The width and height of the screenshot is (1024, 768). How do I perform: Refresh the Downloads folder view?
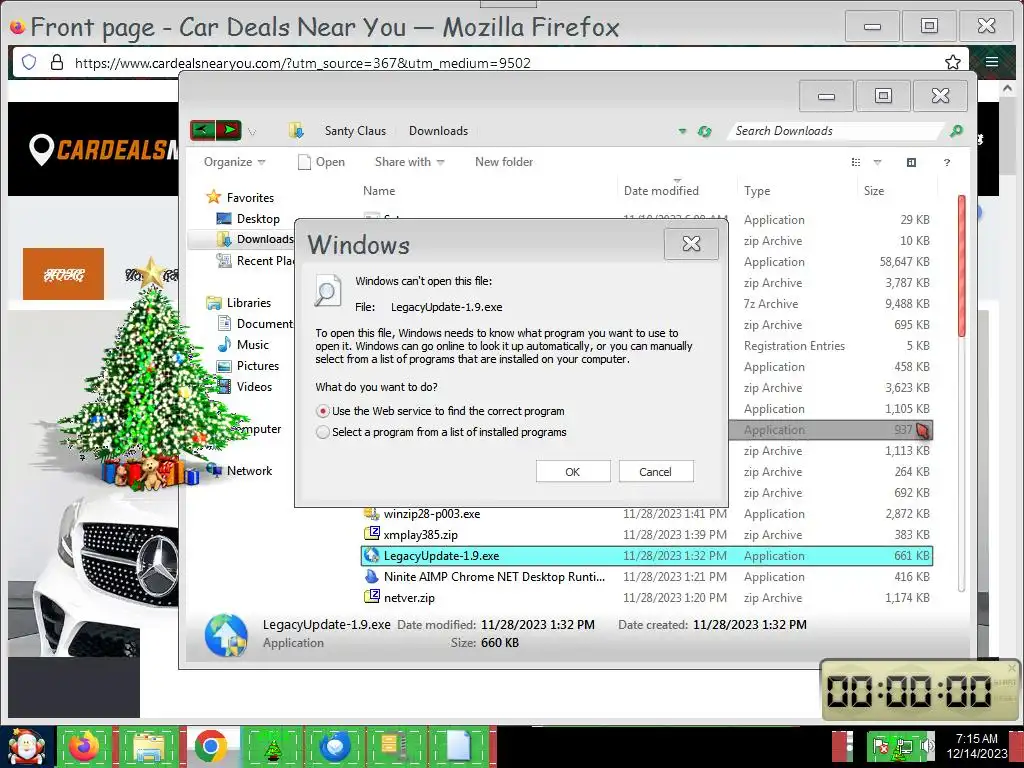pos(704,131)
